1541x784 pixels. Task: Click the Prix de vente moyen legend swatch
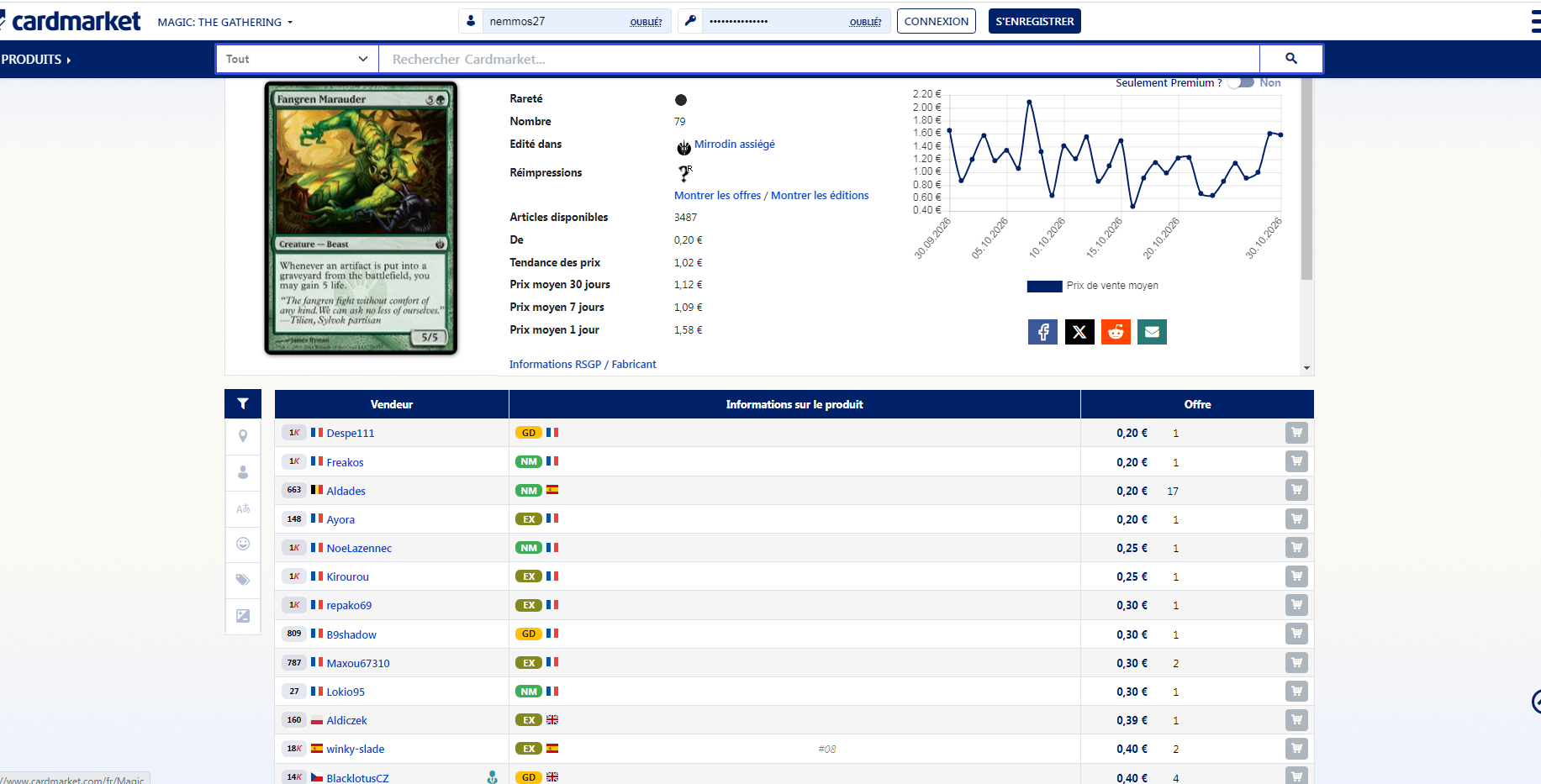pyautogui.click(x=1044, y=287)
